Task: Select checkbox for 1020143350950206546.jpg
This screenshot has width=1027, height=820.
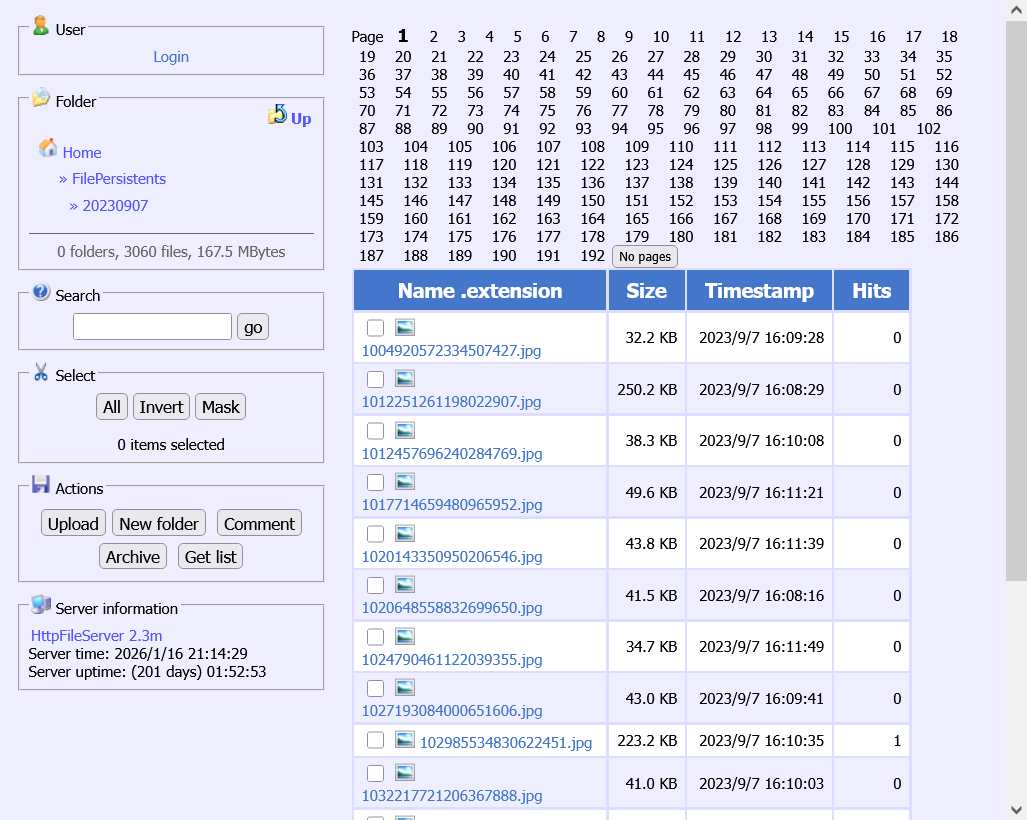Action: 375,534
